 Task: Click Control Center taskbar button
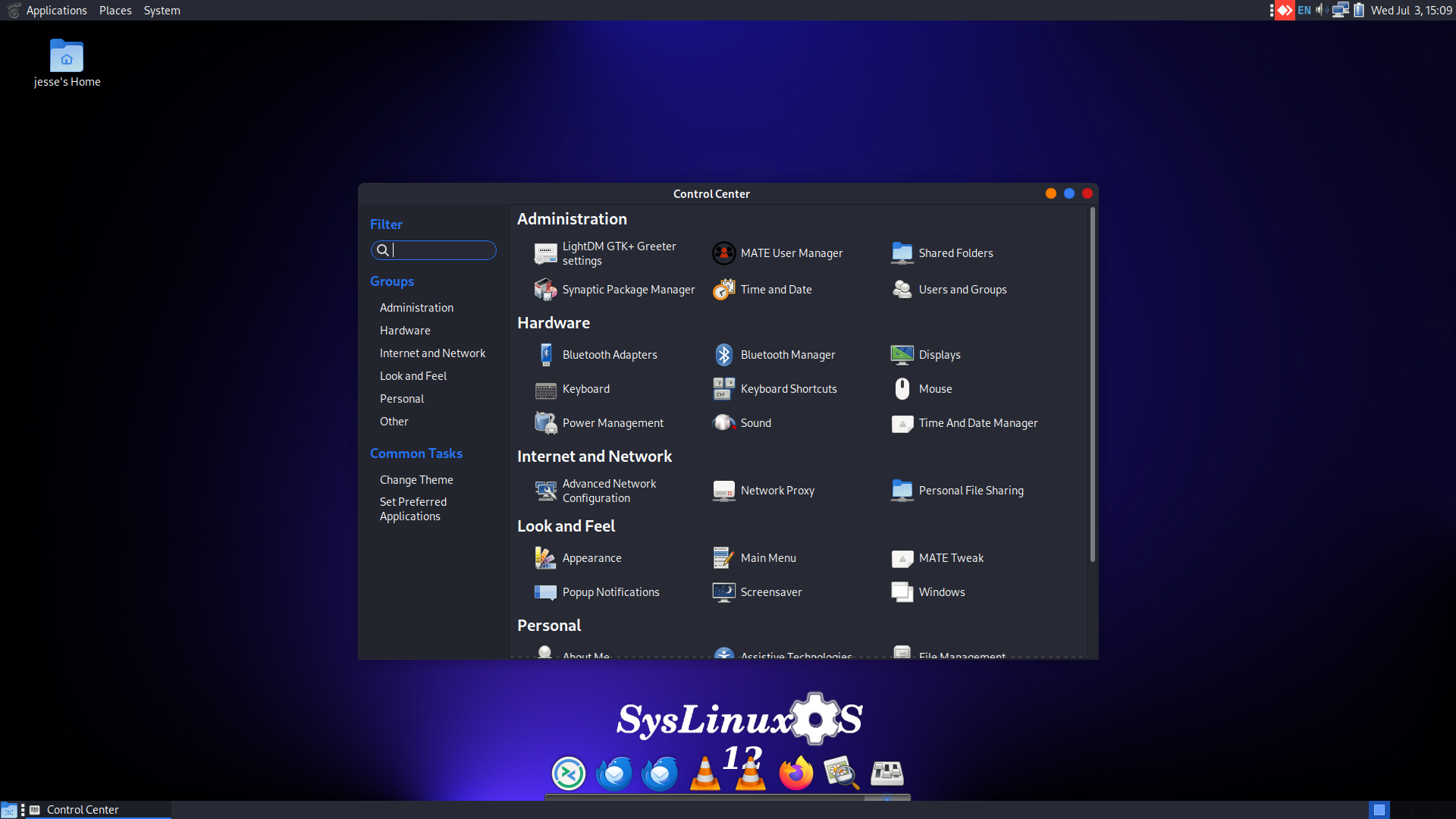(98, 810)
